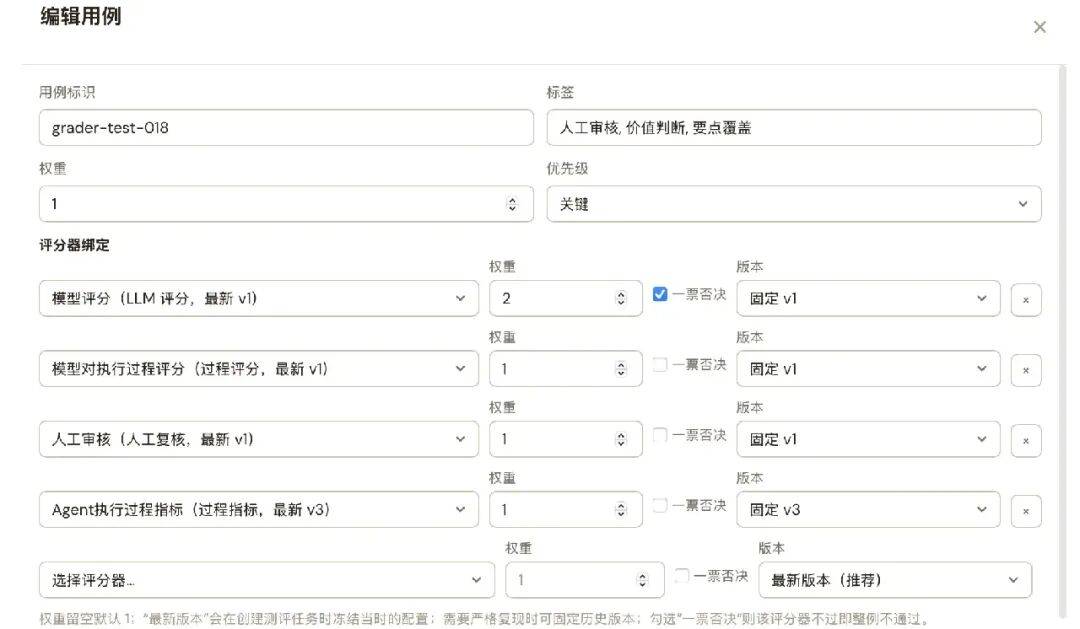Click the 编辑用例 dialog title
The width and height of the screenshot is (1080, 629).
[x=81, y=17]
